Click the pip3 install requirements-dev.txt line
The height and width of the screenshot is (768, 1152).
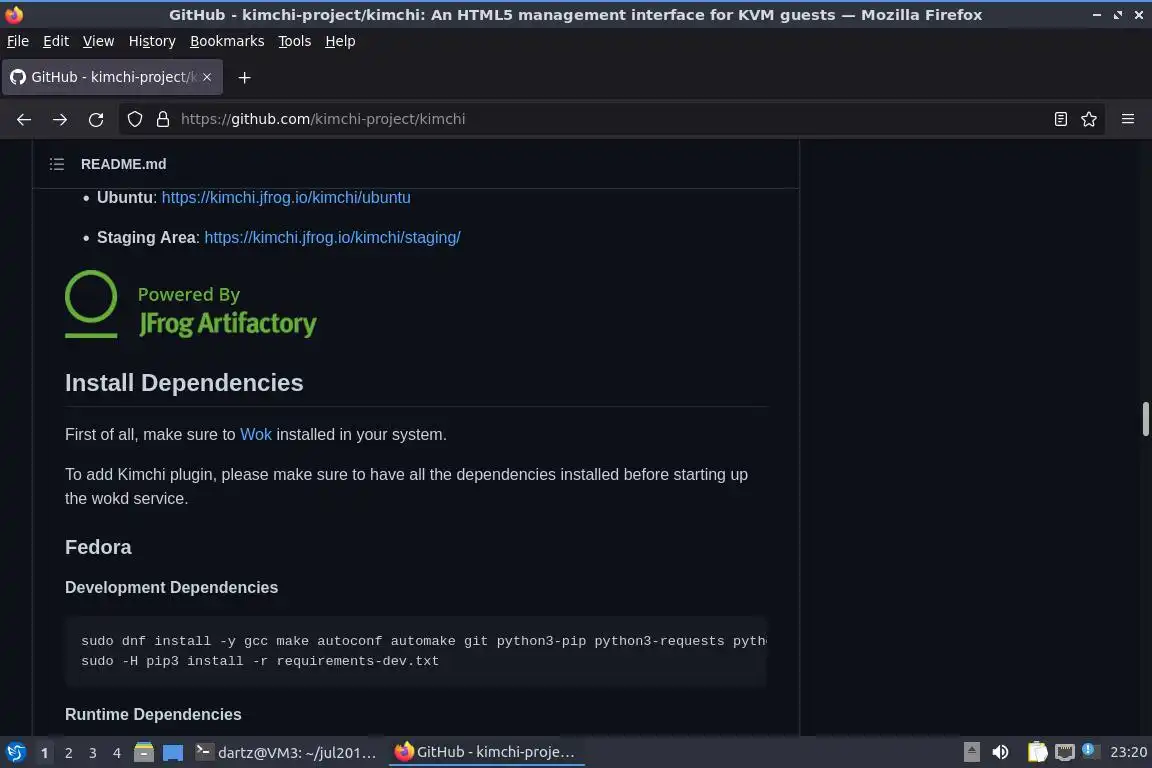259,661
